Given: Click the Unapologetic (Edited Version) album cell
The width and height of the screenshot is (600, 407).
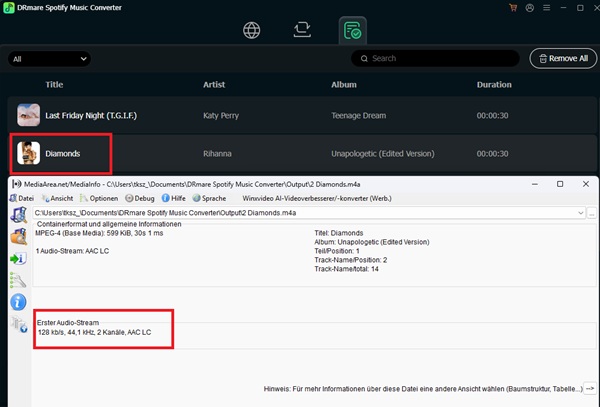Looking at the screenshot, I should pos(383,153).
